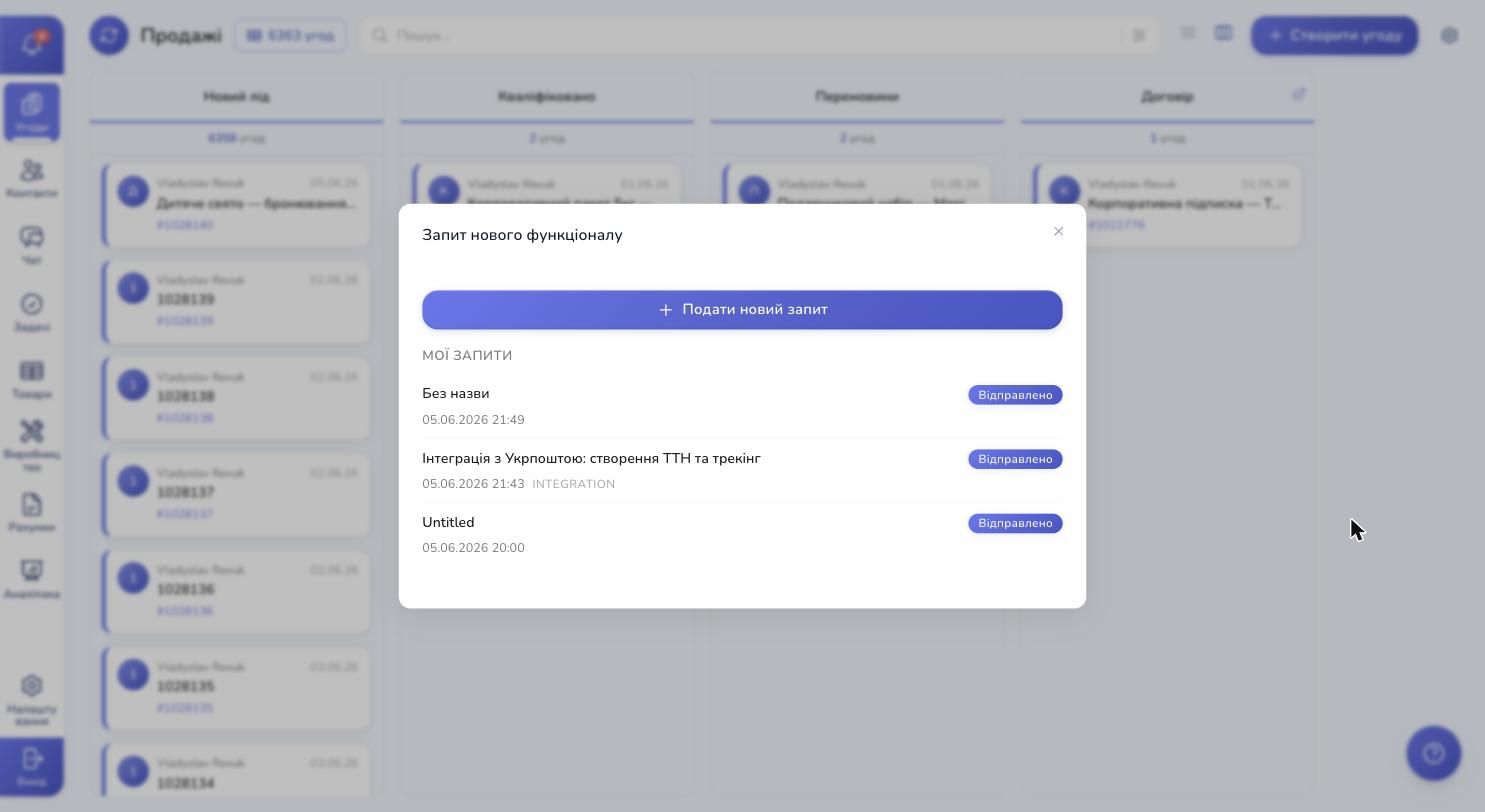Open the Виробництво sidebar section
The width and height of the screenshot is (1485, 812).
[x=32, y=445]
